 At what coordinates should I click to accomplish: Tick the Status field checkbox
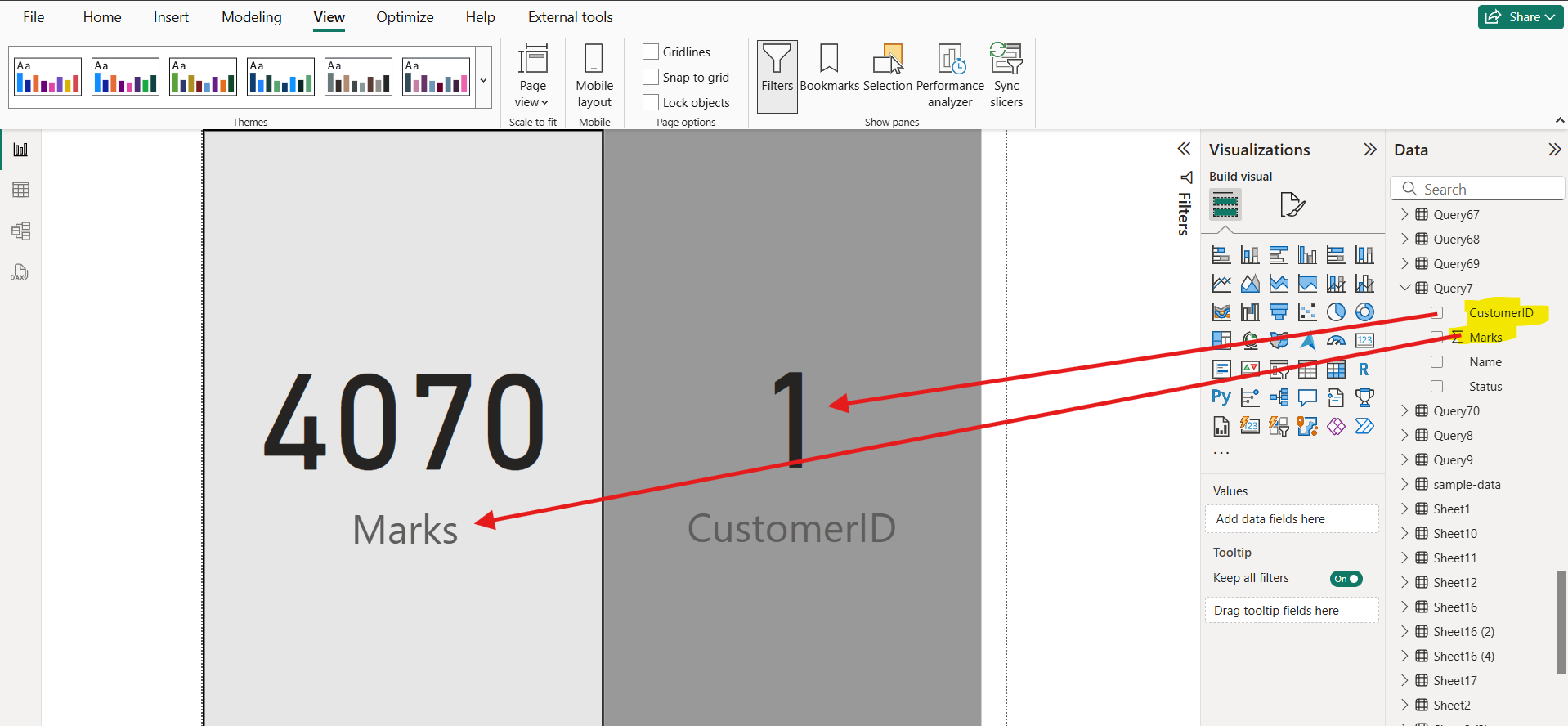coord(1436,387)
